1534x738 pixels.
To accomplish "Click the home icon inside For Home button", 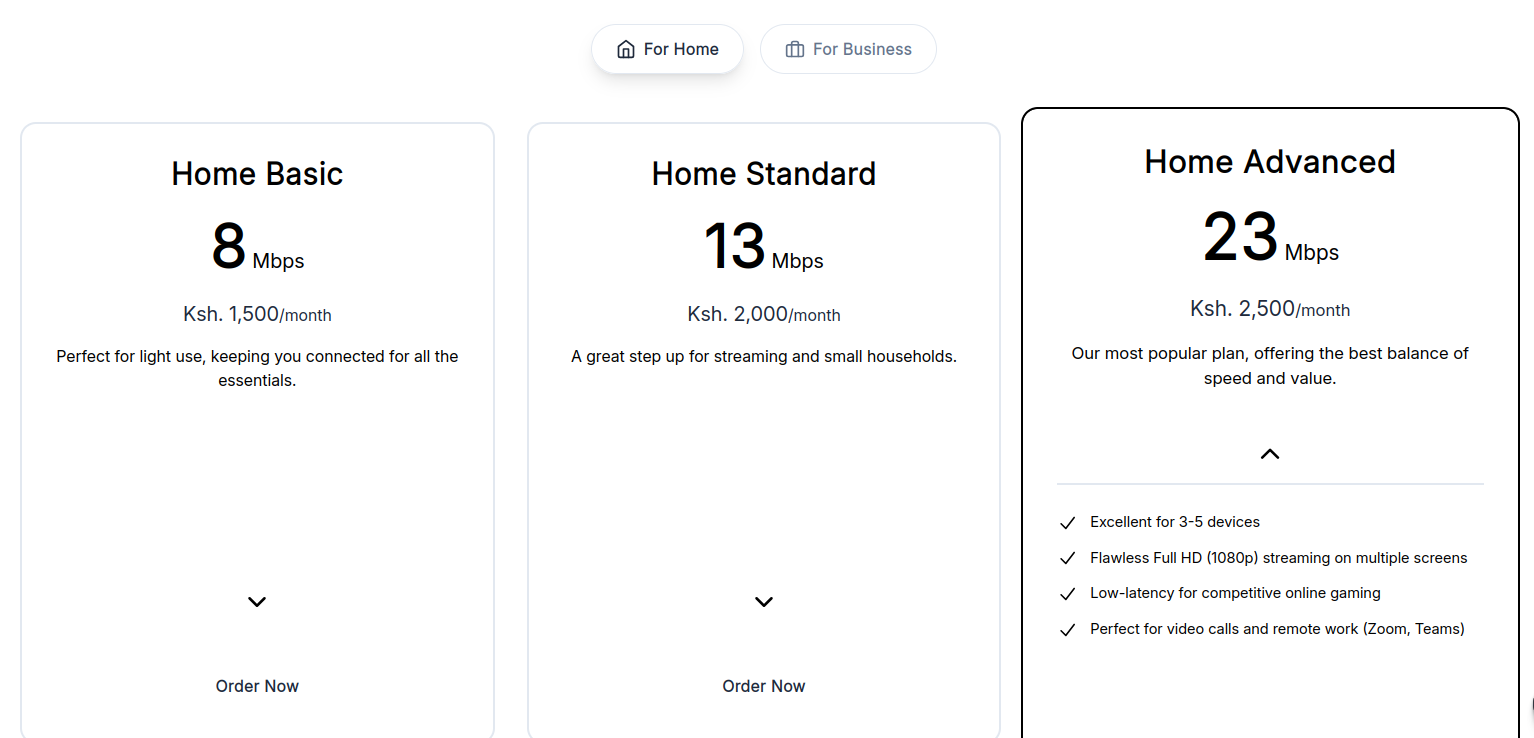I will pos(627,48).
